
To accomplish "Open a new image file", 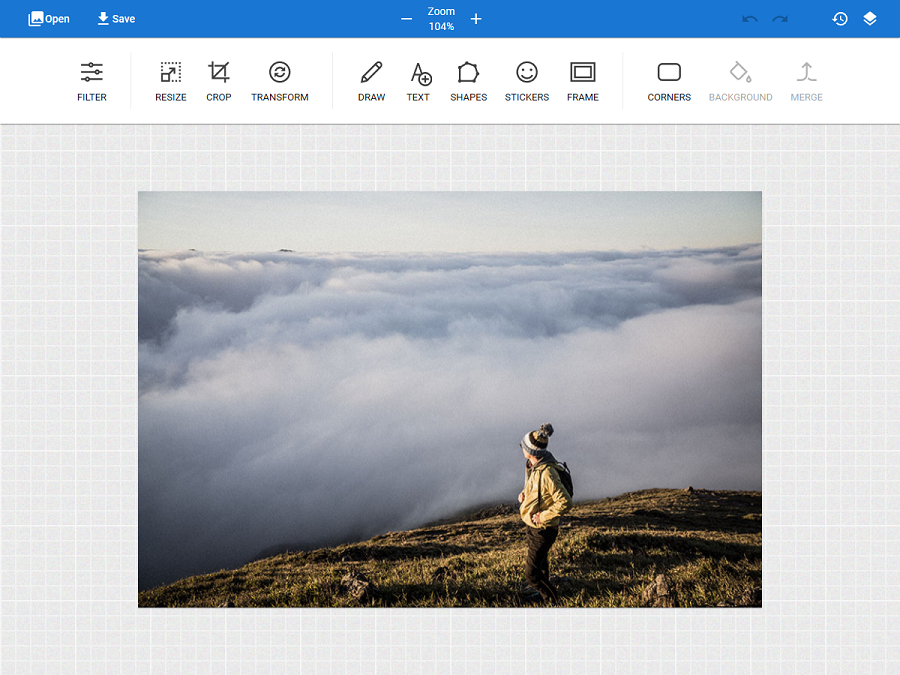I will coord(48,18).
